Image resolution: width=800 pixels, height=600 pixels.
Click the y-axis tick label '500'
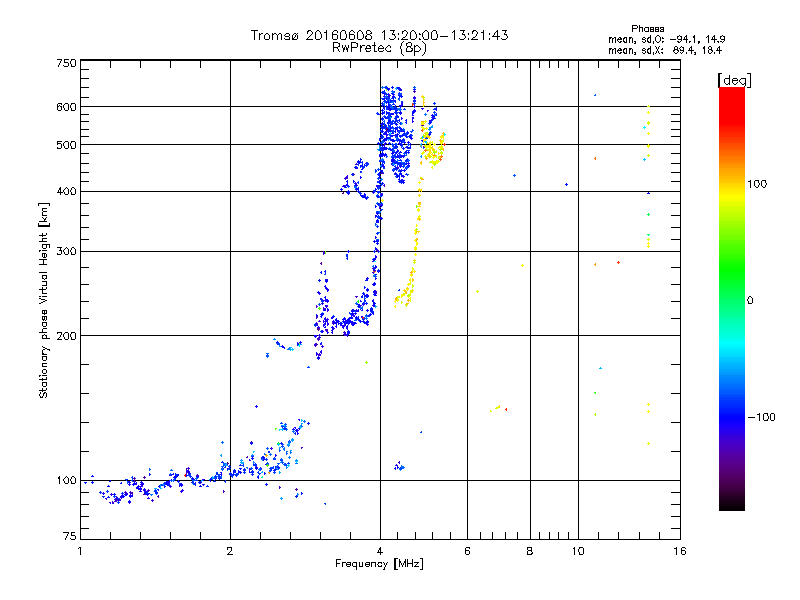click(x=66, y=145)
